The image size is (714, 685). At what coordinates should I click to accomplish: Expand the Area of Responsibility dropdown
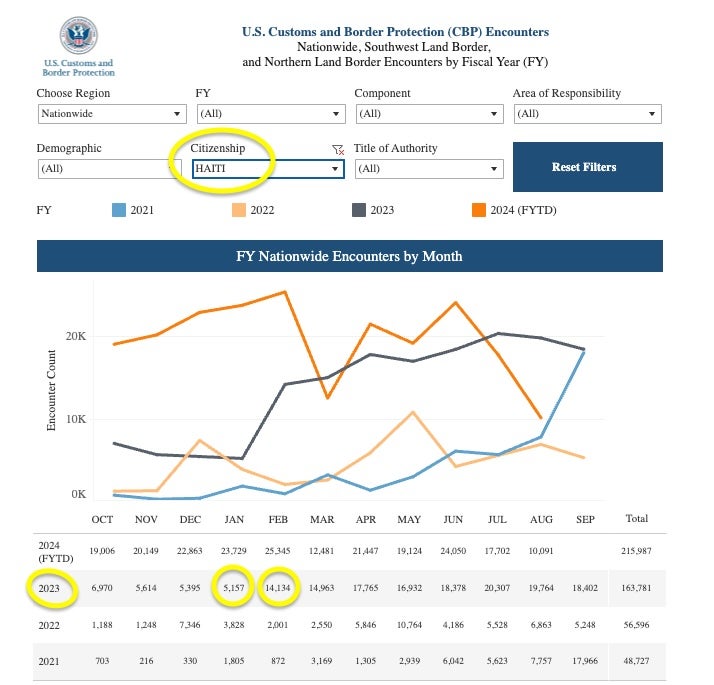[587, 114]
